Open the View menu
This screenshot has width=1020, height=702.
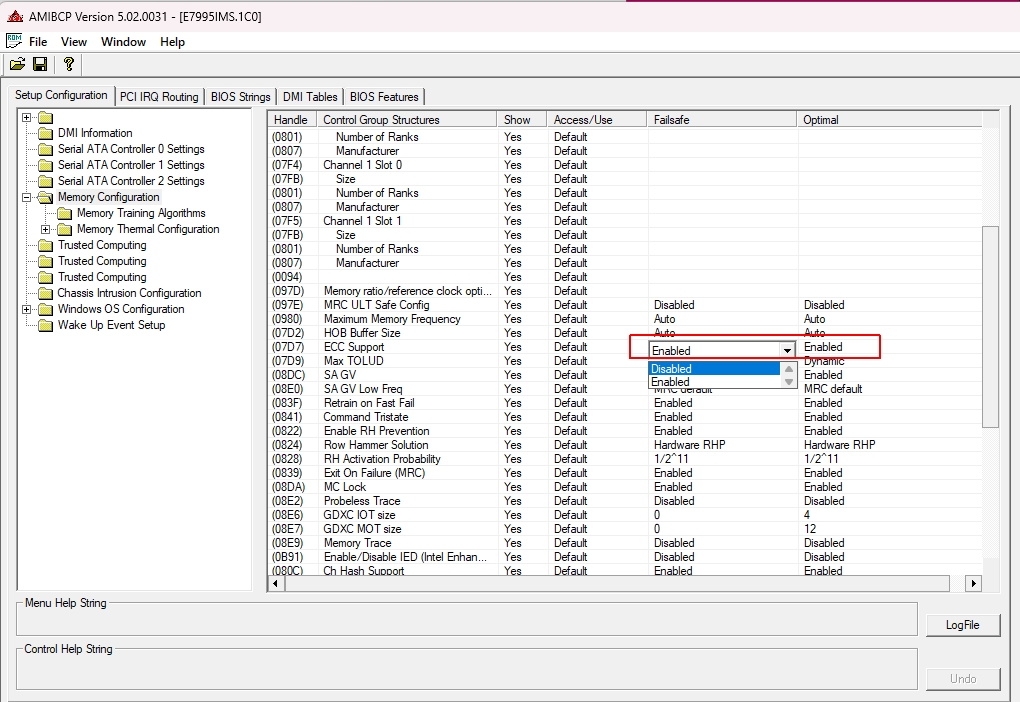pyautogui.click(x=74, y=42)
